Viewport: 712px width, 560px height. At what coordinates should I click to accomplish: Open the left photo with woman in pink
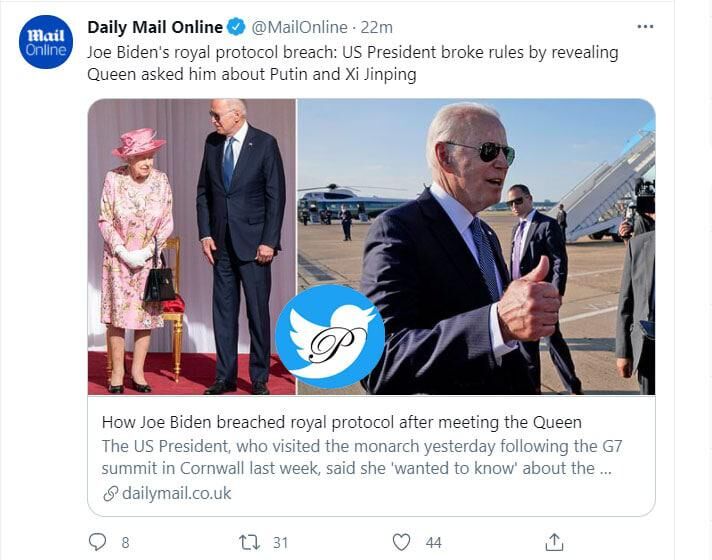[x=192, y=247]
